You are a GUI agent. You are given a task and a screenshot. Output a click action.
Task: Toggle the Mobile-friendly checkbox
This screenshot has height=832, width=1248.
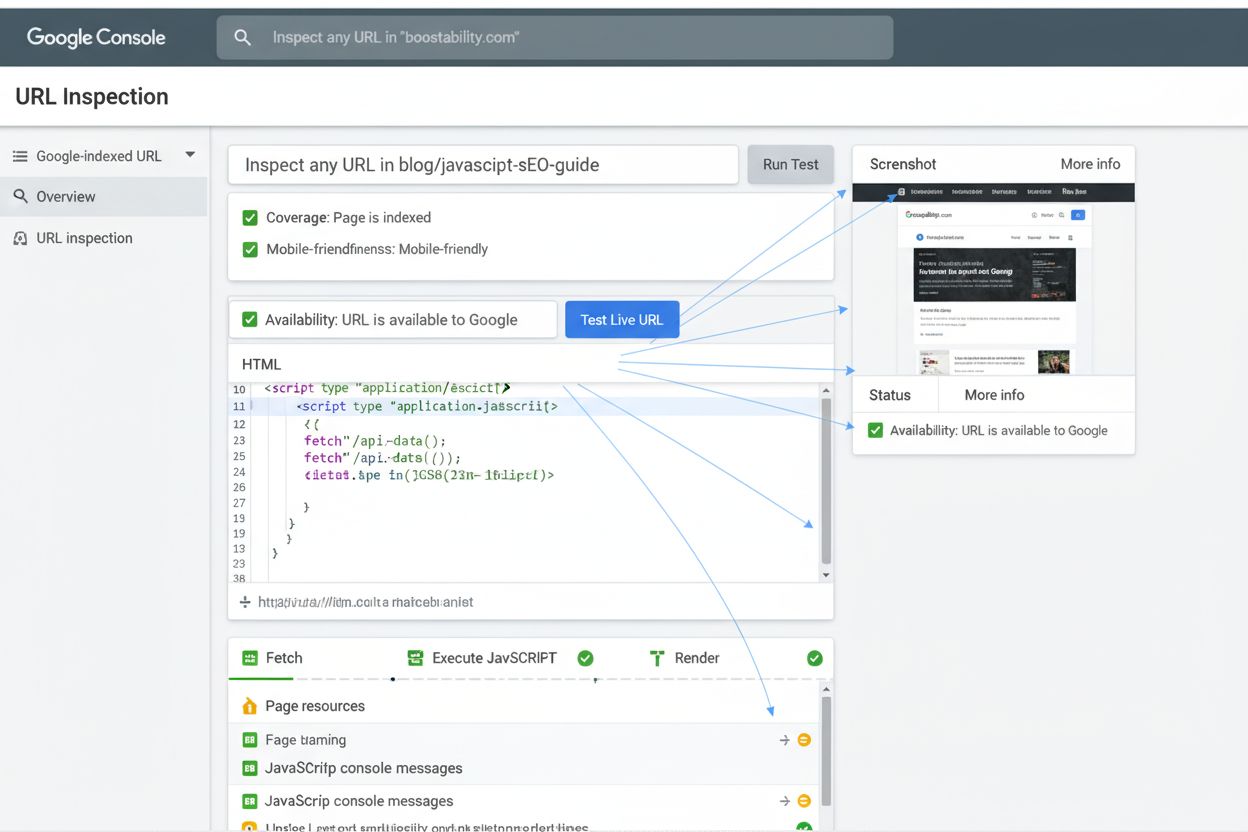coord(250,249)
